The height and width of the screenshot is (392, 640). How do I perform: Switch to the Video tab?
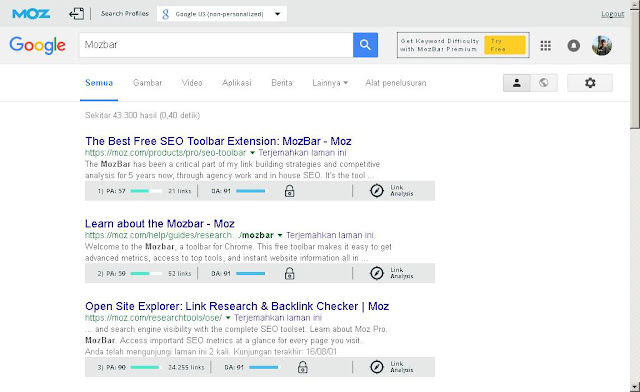[x=192, y=83]
